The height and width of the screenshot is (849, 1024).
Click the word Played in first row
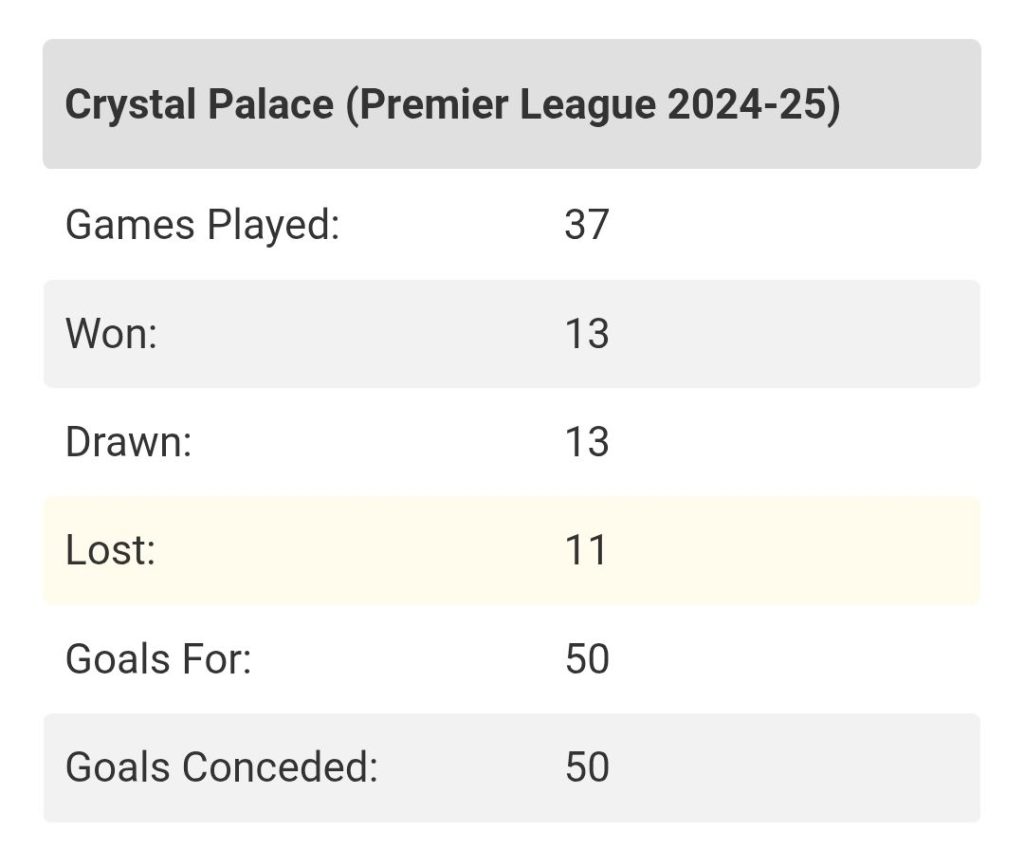[x=273, y=225]
